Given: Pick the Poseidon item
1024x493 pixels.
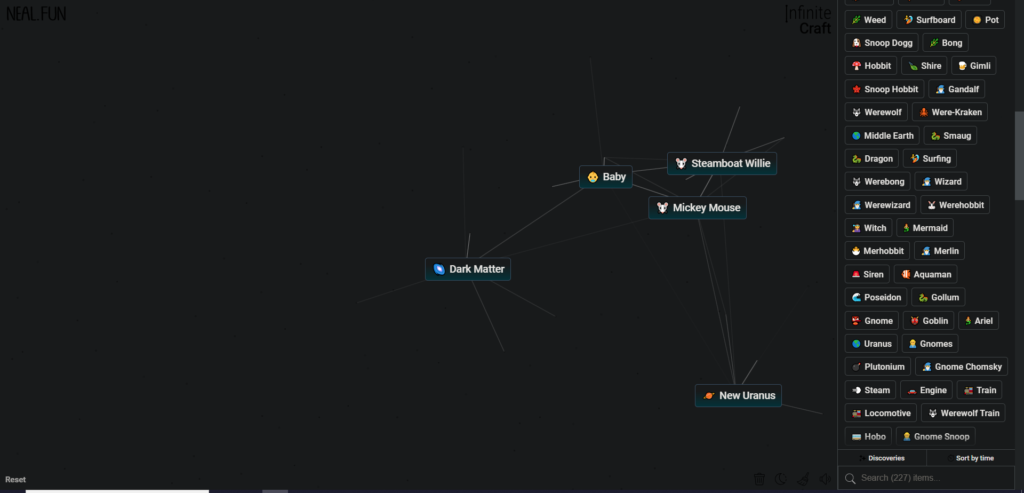Looking at the screenshot, I should click(x=876, y=297).
